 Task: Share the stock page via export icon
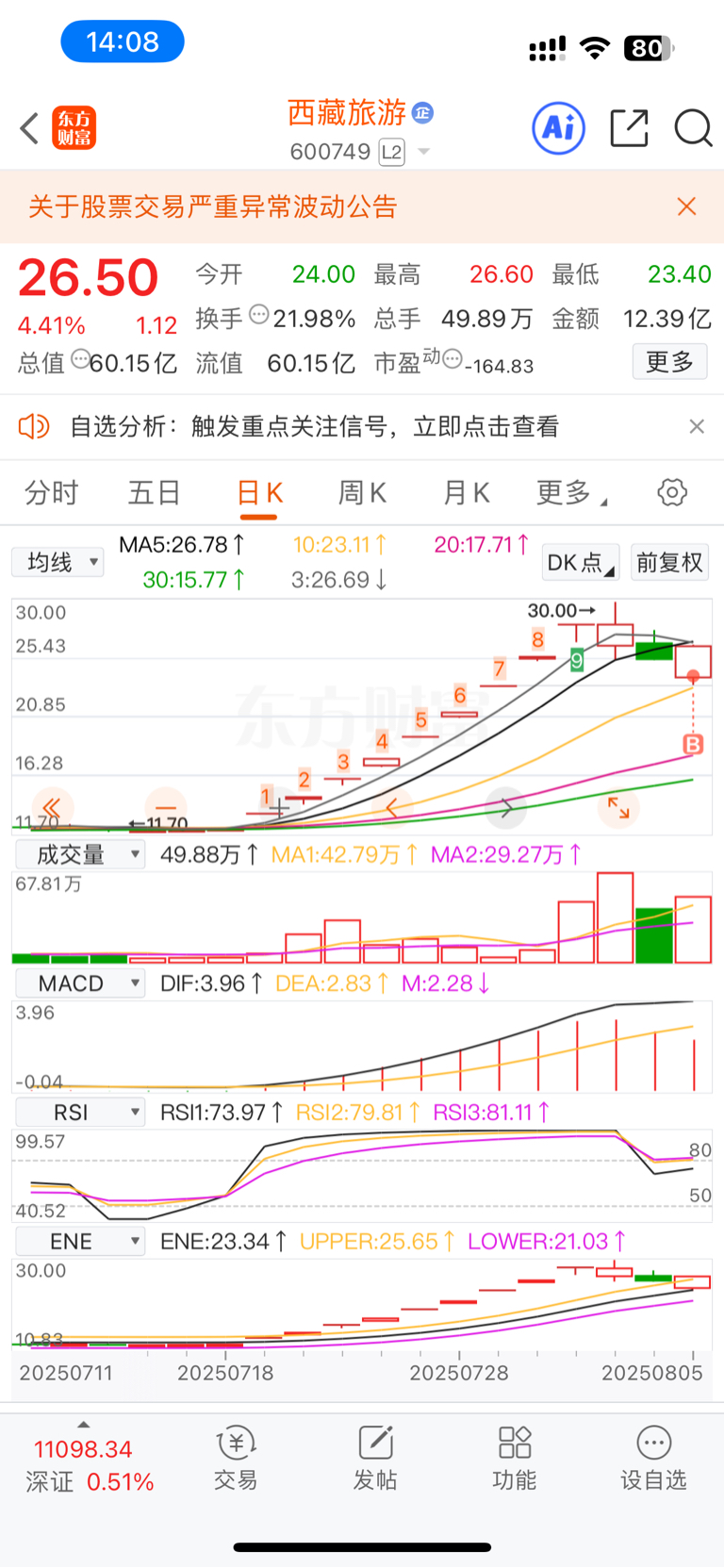pos(630,128)
